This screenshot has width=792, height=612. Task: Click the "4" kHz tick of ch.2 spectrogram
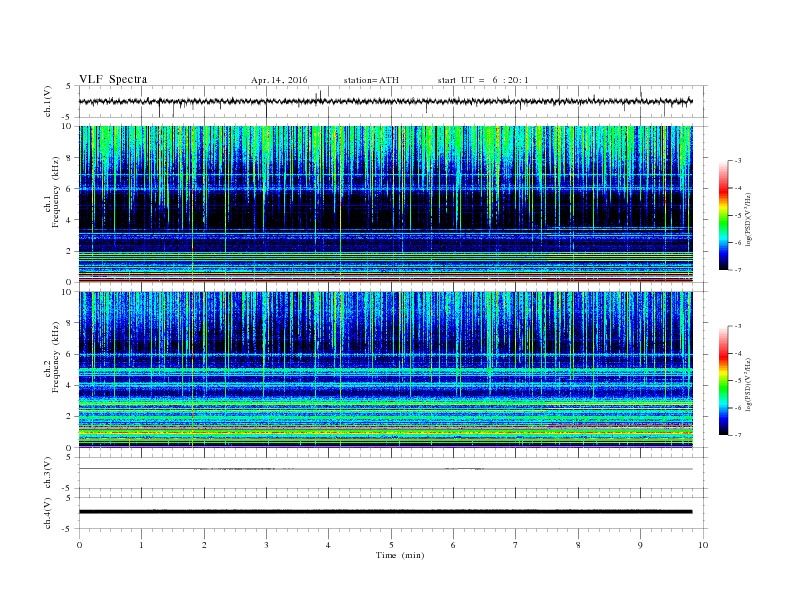pyautogui.click(x=70, y=385)
